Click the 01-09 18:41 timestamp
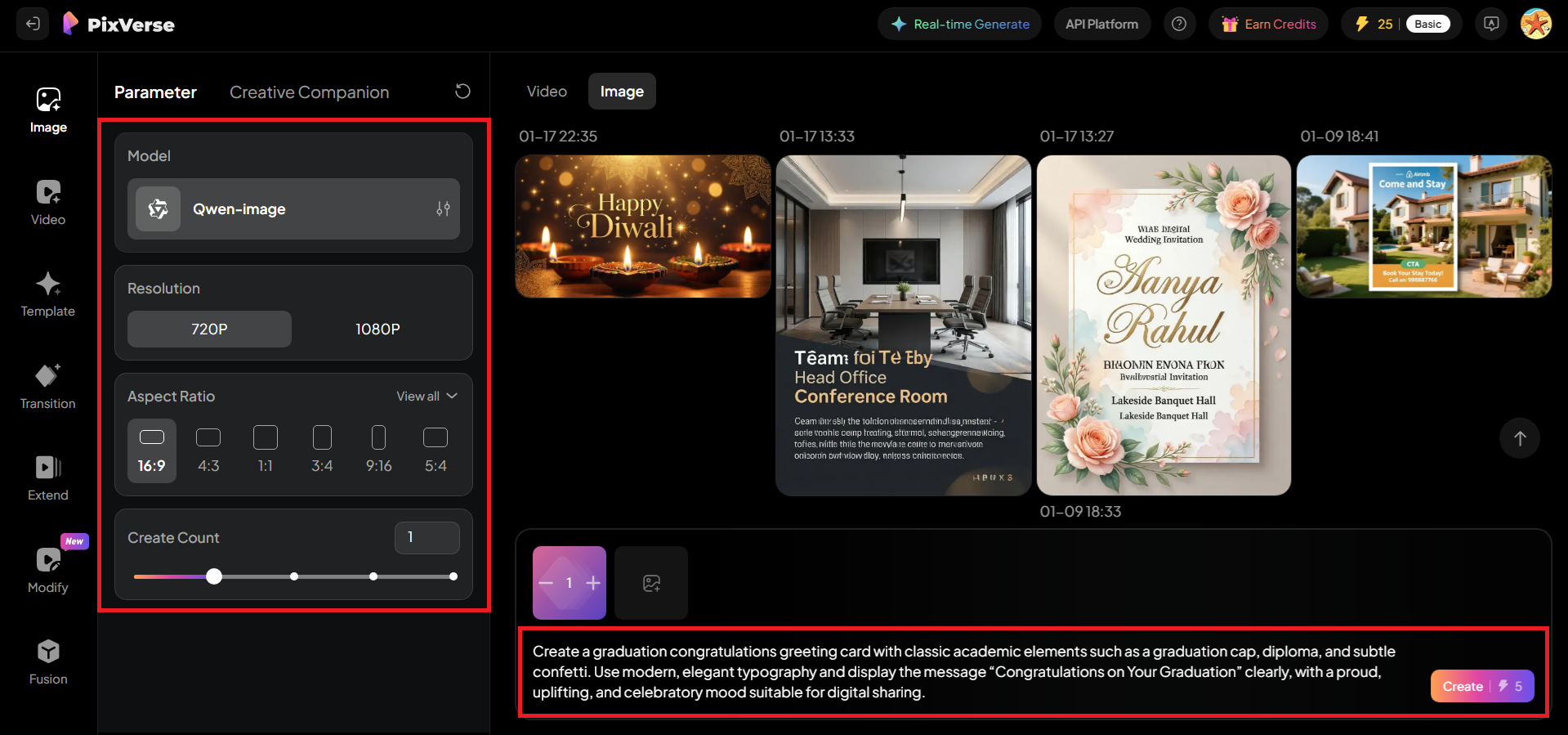 1339,137
